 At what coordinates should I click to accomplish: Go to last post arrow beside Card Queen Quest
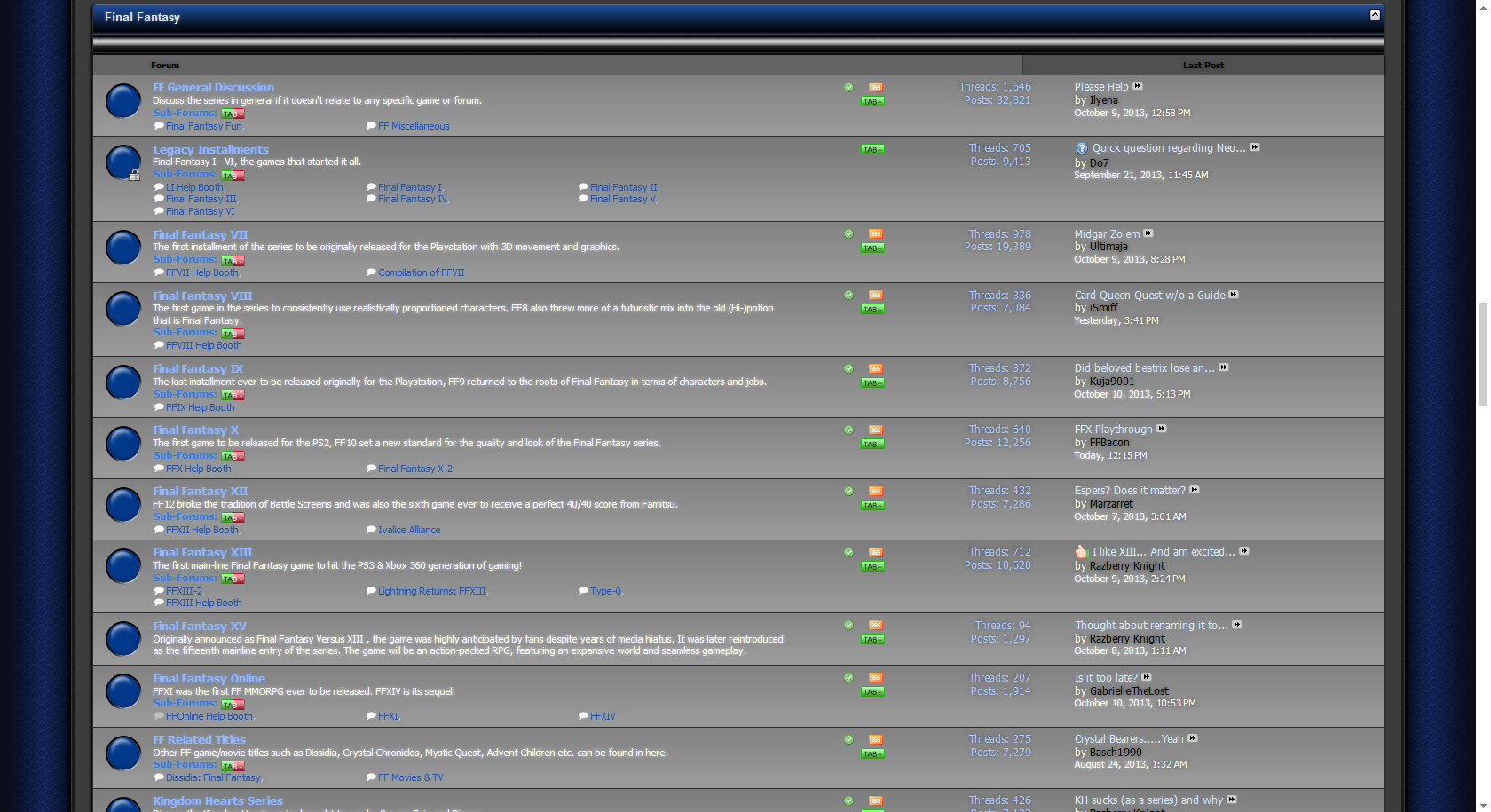[x=1234, y=295]
